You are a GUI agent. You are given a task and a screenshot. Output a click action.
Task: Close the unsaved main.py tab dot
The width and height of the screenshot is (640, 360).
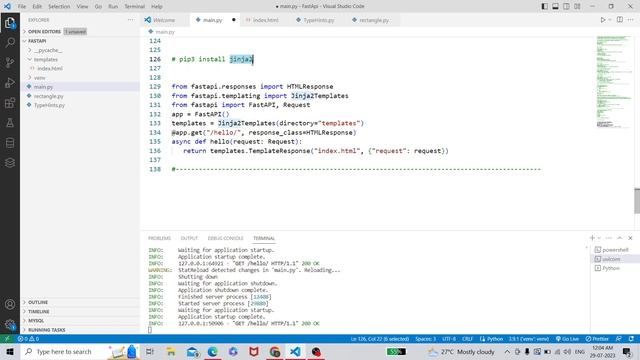click(x=233, y=20)
